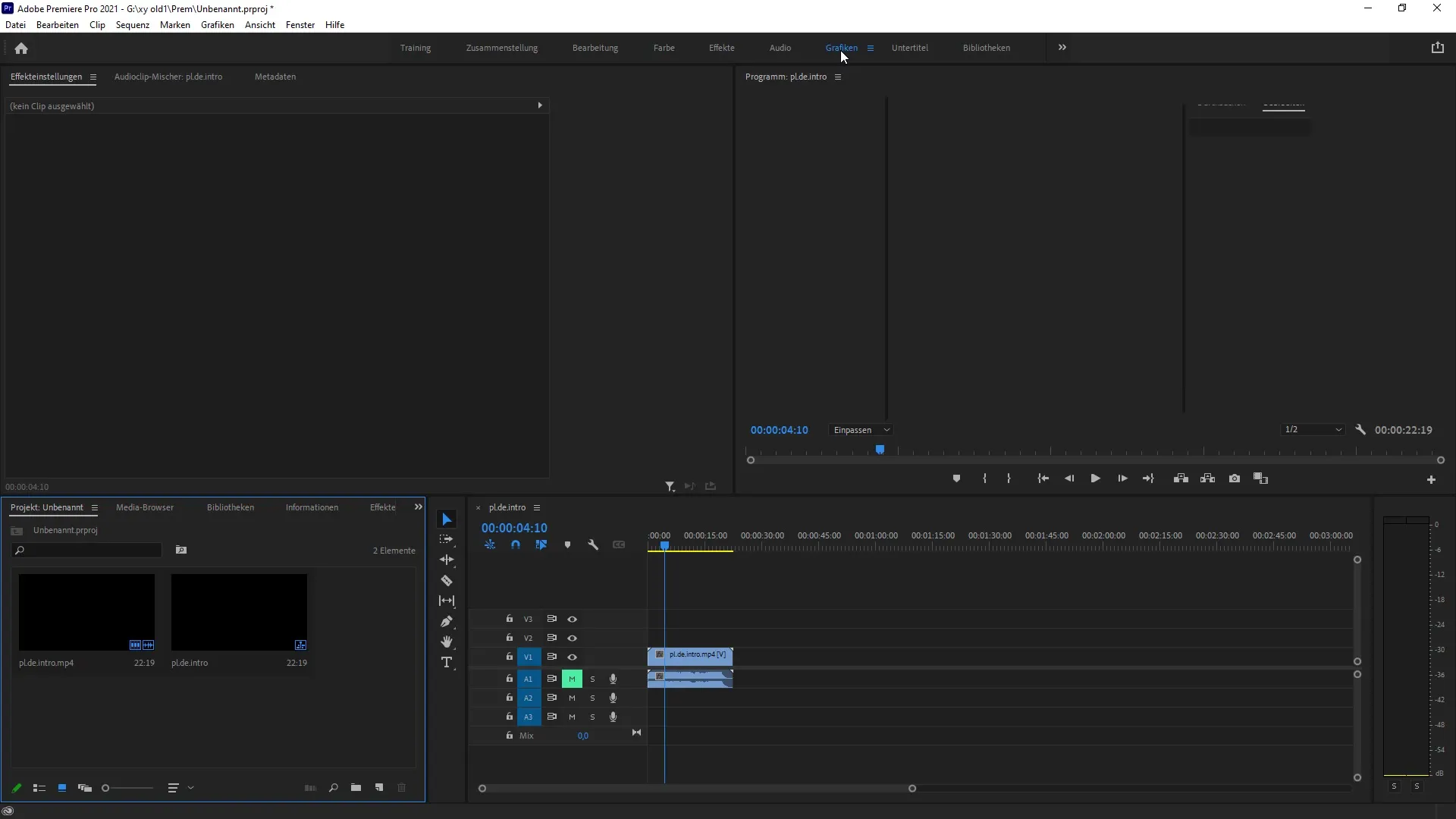Image resolution: width=1456 pixels, height=819 pixels.
Task: Open the Grafiken workspace menu
Action: point(870,48)
